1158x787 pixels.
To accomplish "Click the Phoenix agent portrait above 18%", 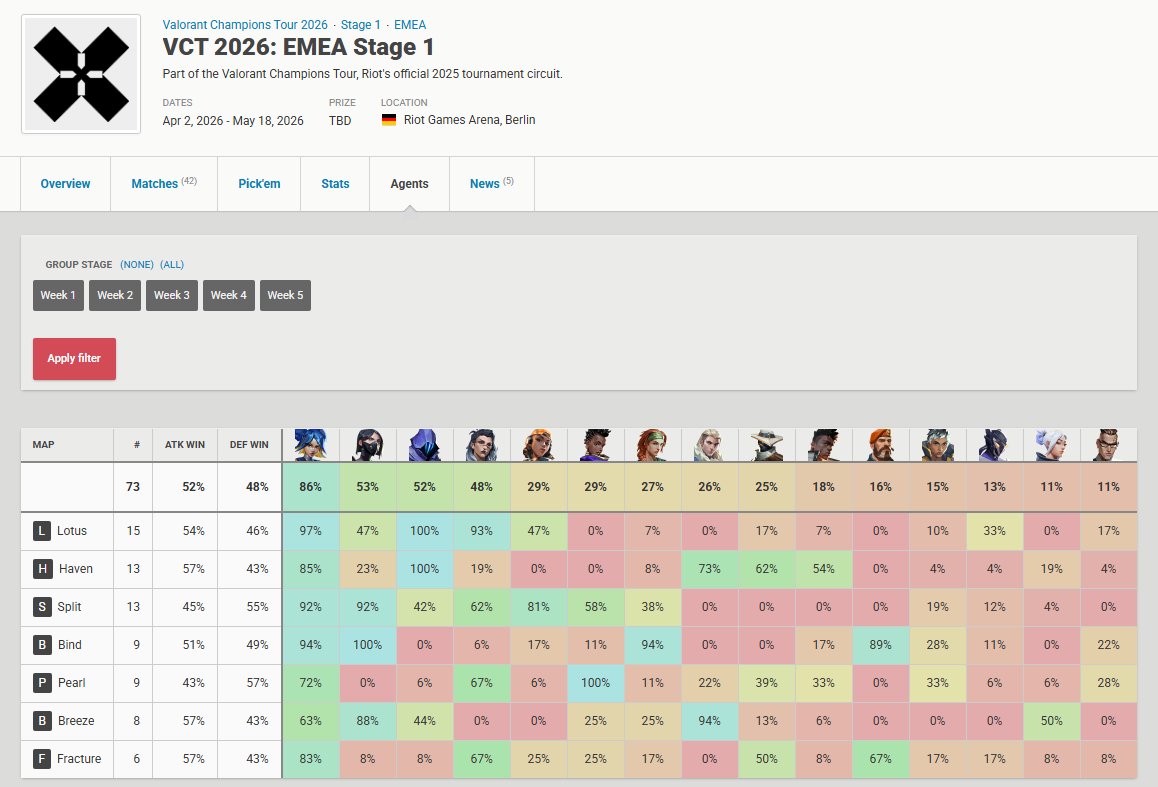I will pyautogui.click(x=823, y=445).
